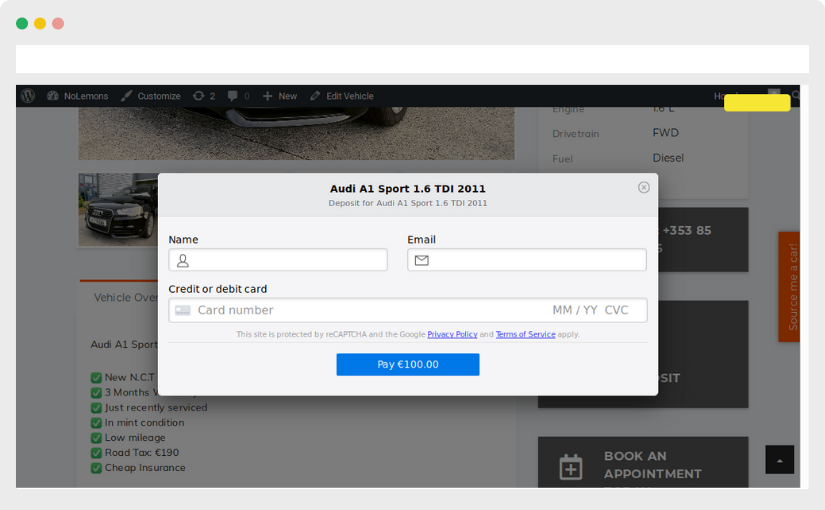Click the 'Low mileage' line
This screenshot has width=825, height=510.
[x=128, y=438]
